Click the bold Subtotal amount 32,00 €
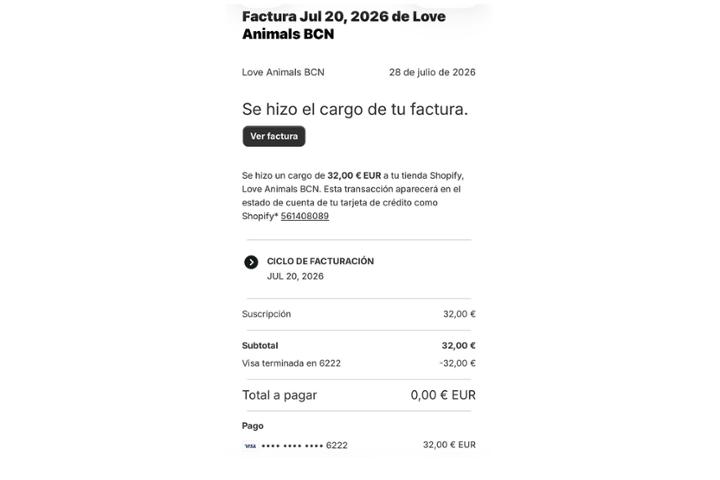Screen dimensions: 720x480 click(458, 345)
